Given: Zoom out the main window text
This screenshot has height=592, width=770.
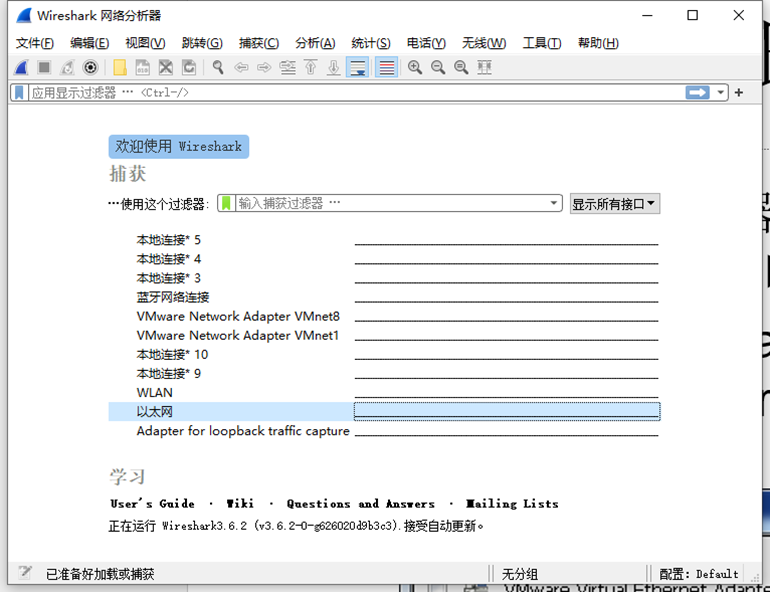Looking at the screenshot, I should (x=438, y=67).
